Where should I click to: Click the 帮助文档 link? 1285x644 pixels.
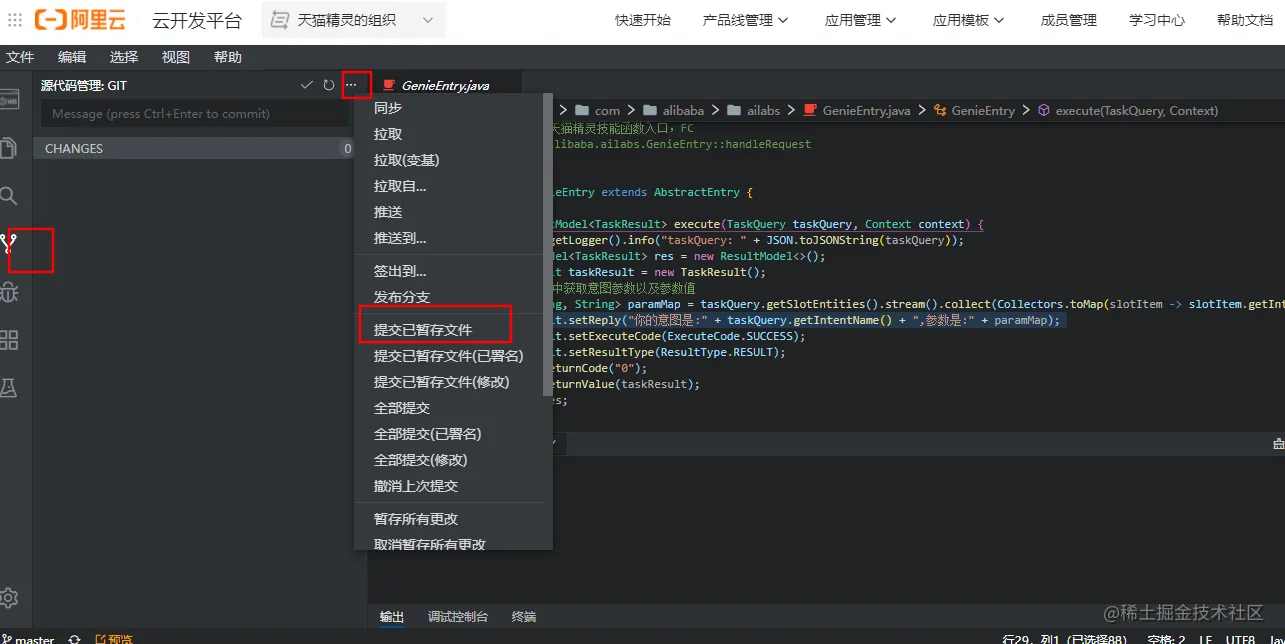(1245, 20)
